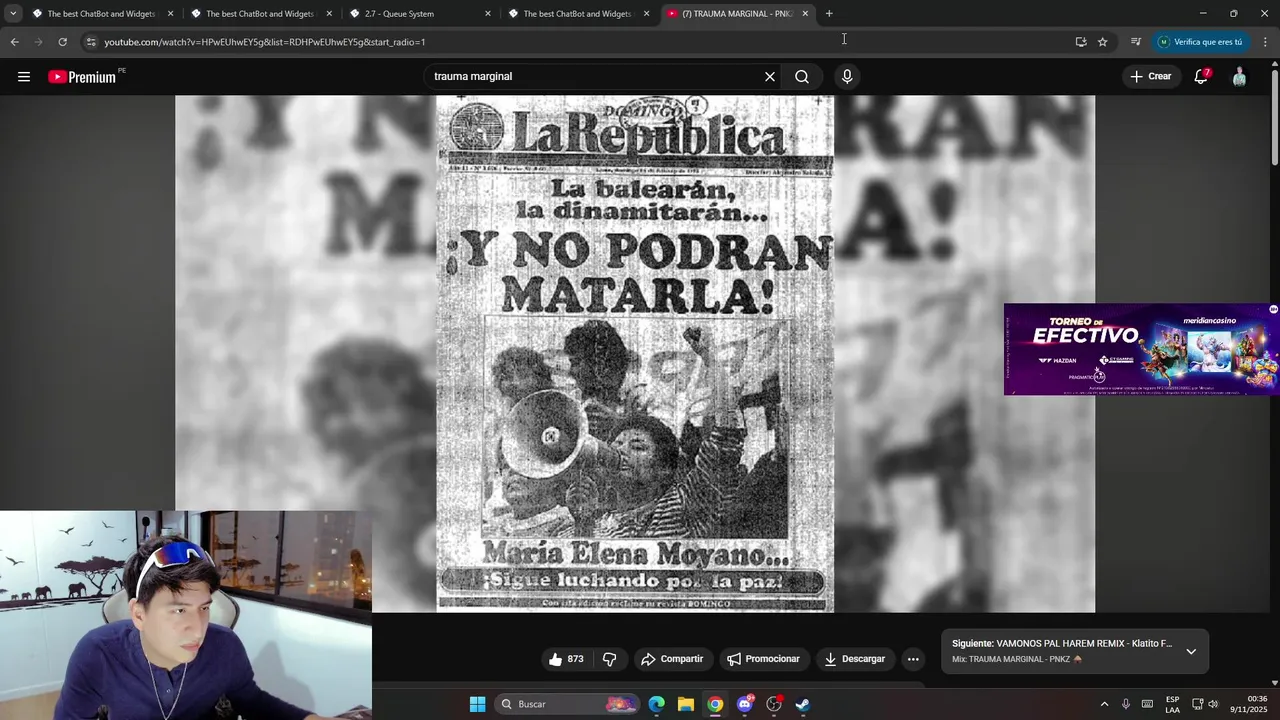
Task: Open more actions three-dot menu
Action: (x=913, y=659)
